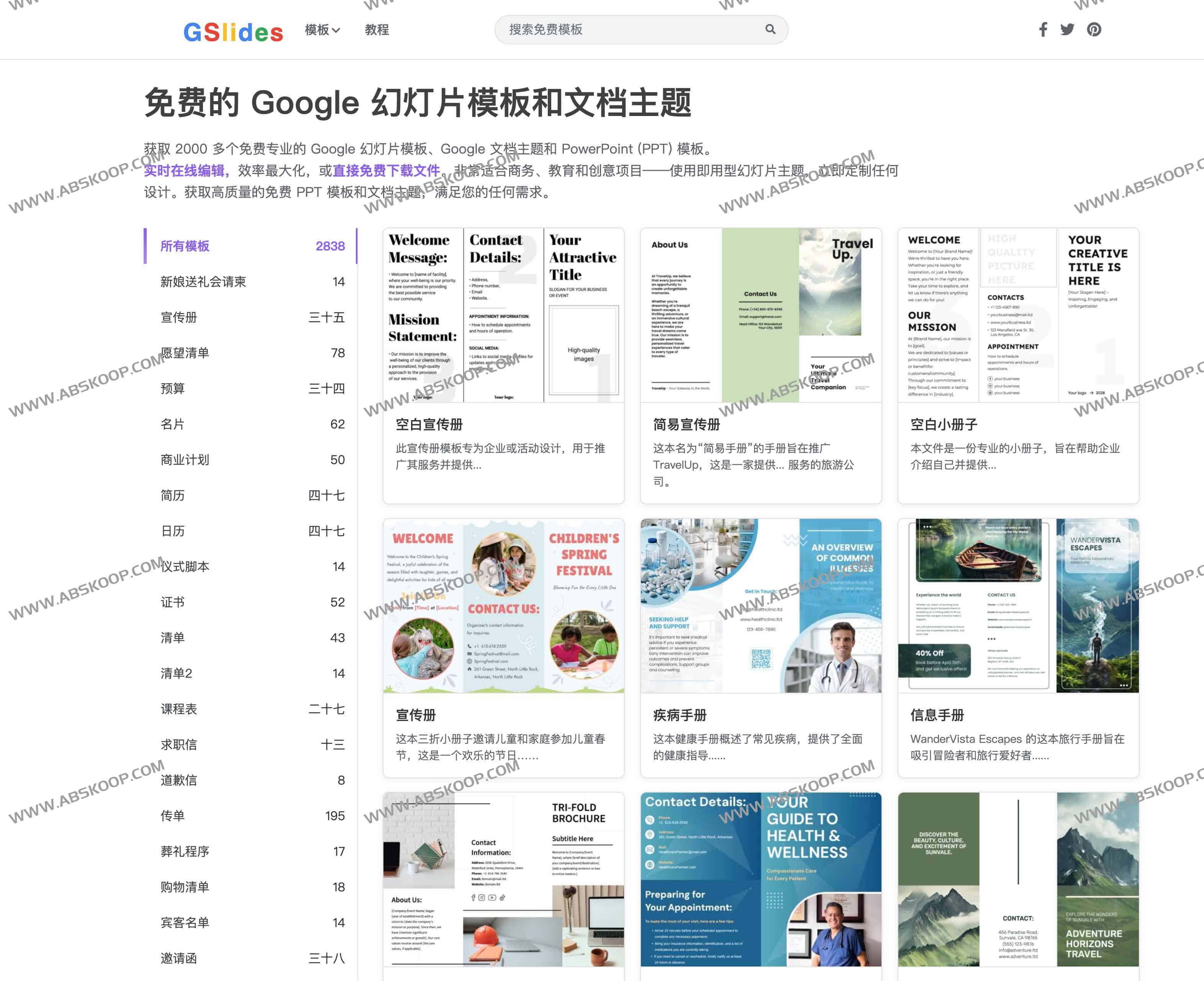Click the 实时在线编辑 link
This screenshot has height=981, width=1204.
click(185, 171)
